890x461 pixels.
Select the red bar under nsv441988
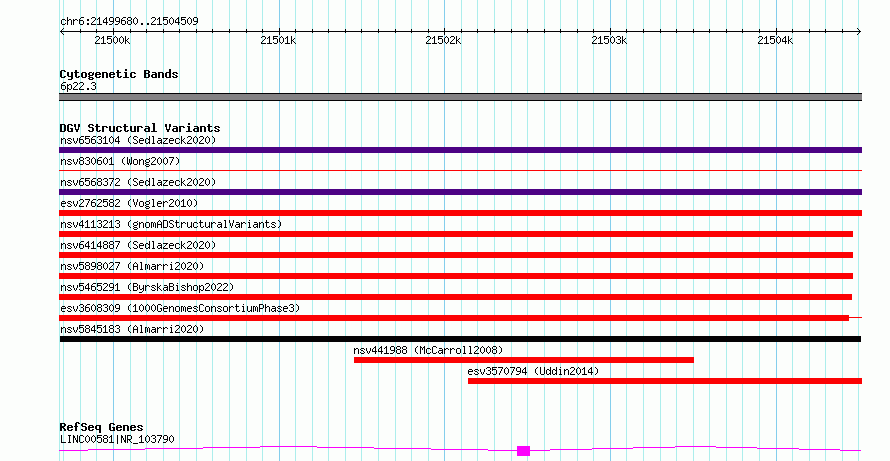[x=524, y=360]
